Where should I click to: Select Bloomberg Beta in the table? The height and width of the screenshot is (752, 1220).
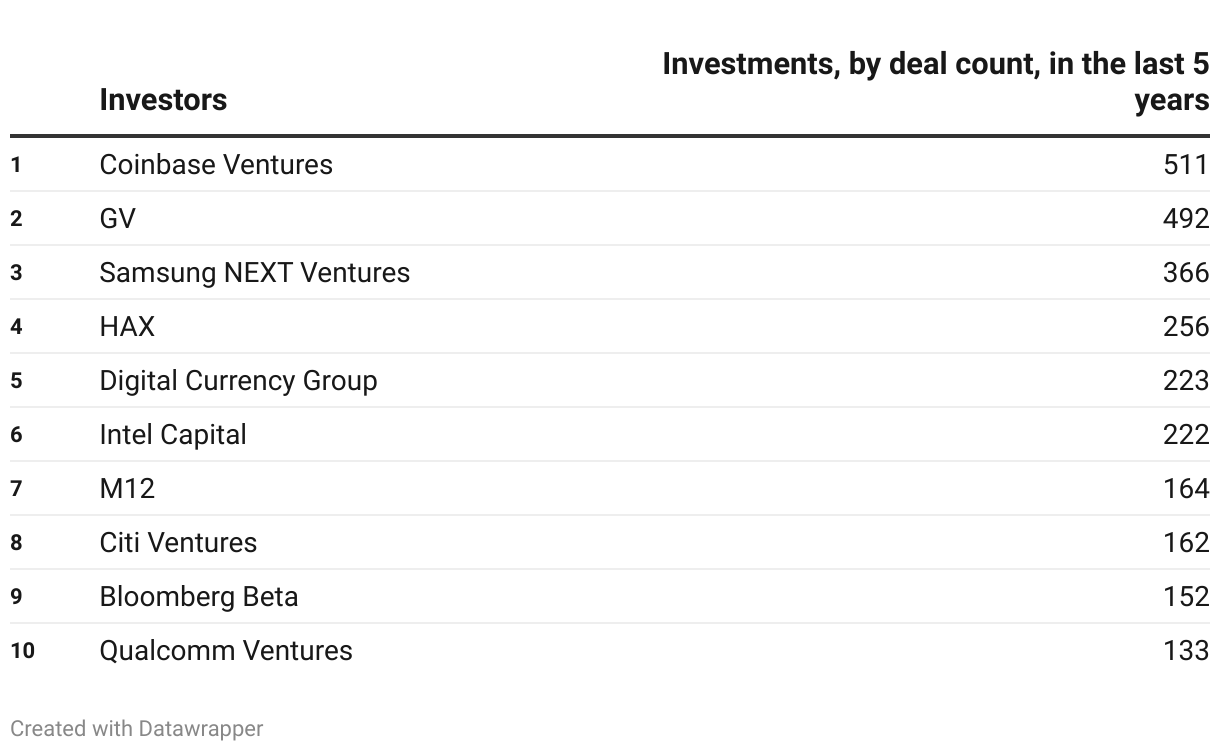(198, 596)
